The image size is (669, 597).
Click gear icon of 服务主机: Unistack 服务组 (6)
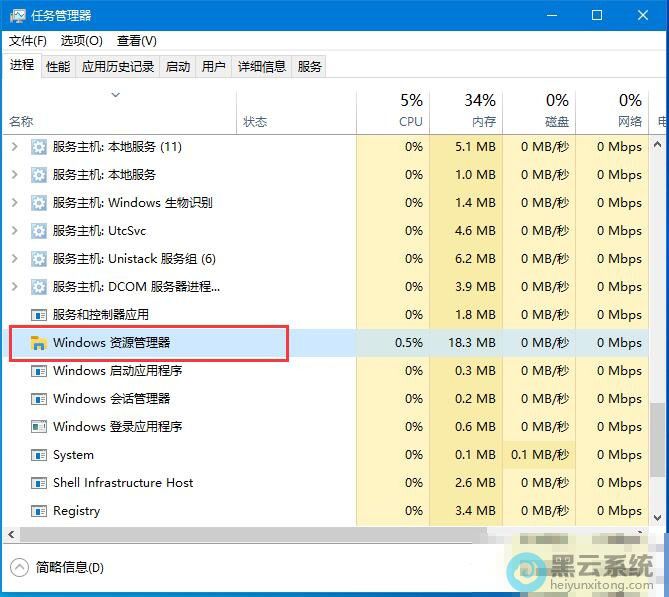(39, 259)
